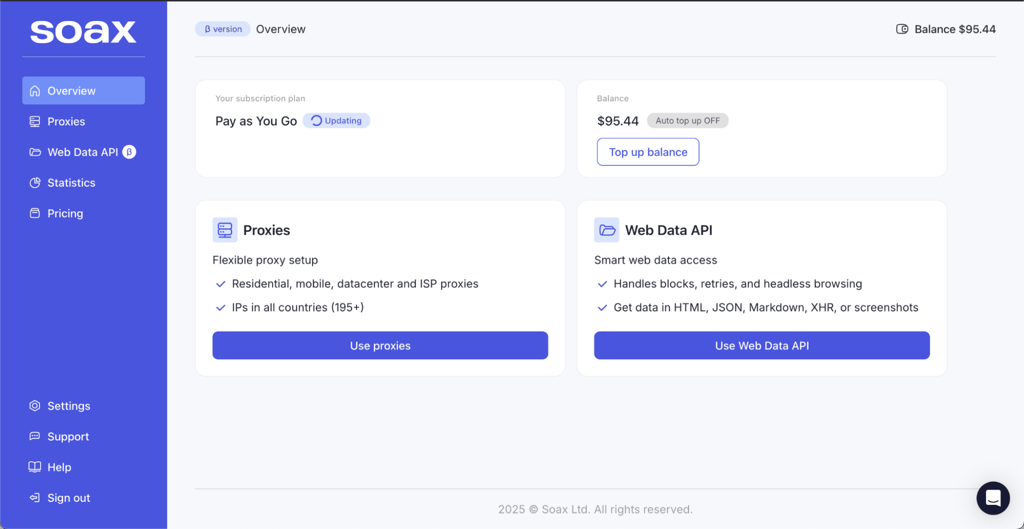
Task: Click Your subscription plan label
Action: click(x=260, y=99)
